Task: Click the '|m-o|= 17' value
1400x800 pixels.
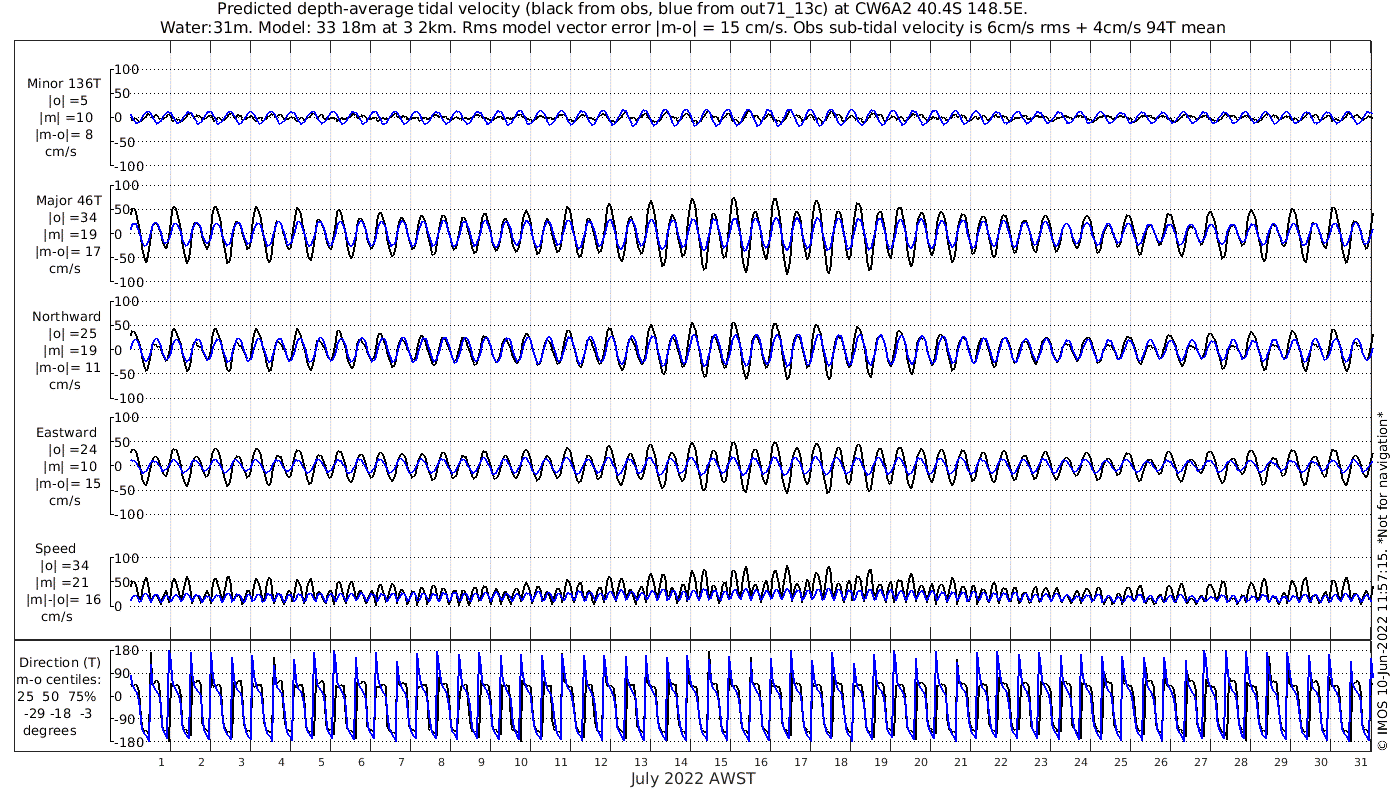Action: (x=67, y=251)
